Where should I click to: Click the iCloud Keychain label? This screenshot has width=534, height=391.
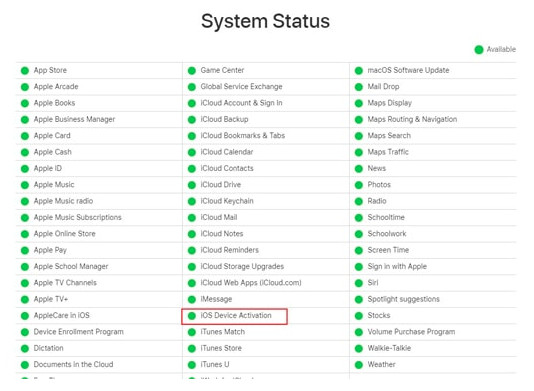(227, 201)
